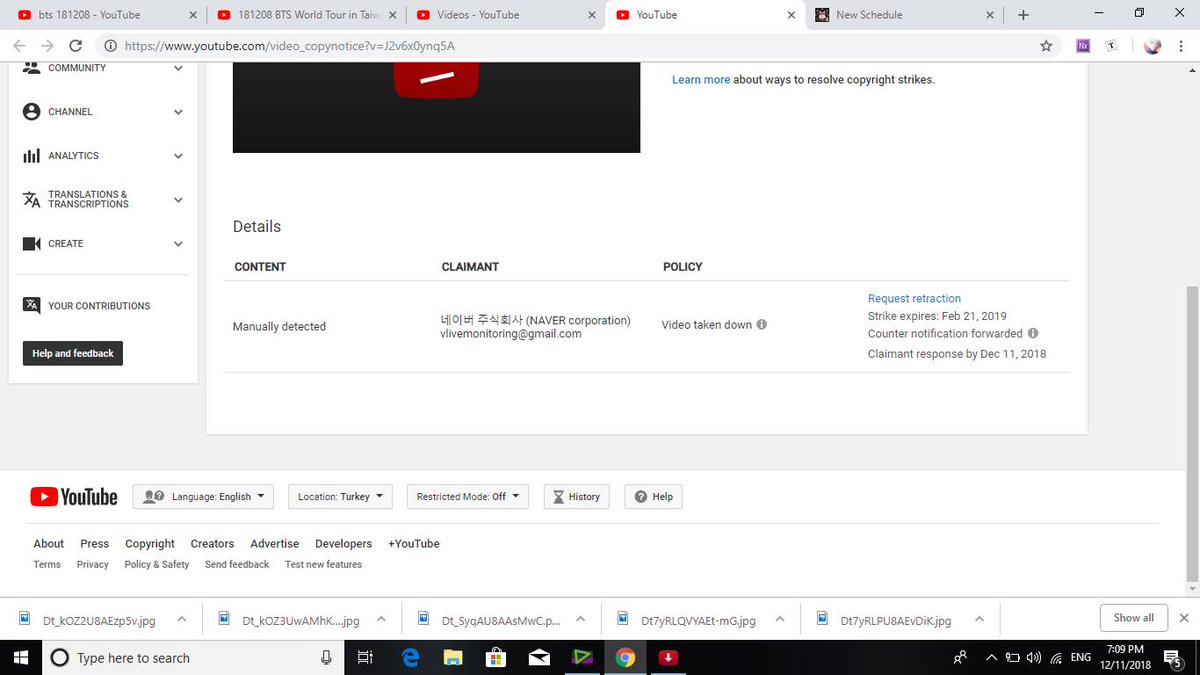Click the YouTube logo in the footer
1200x675 pixels.
74,497
